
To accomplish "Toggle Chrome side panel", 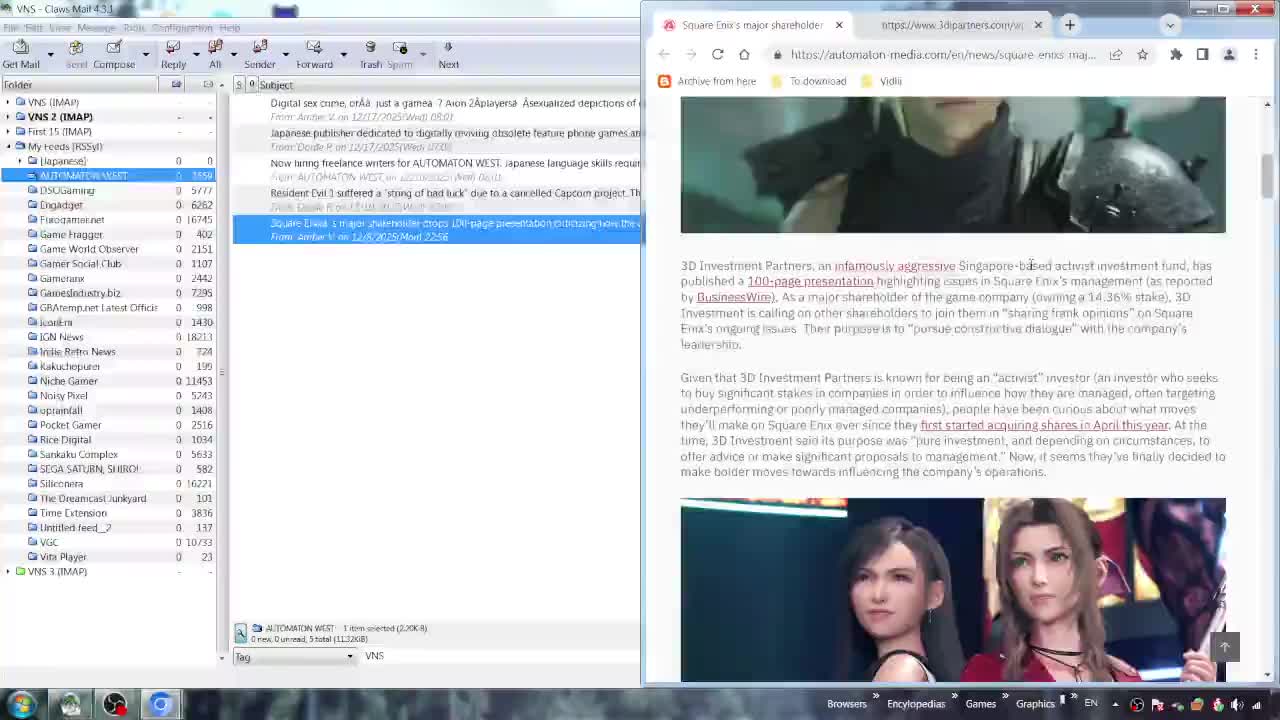I will pyautogui.click(x=1202, y=54).
